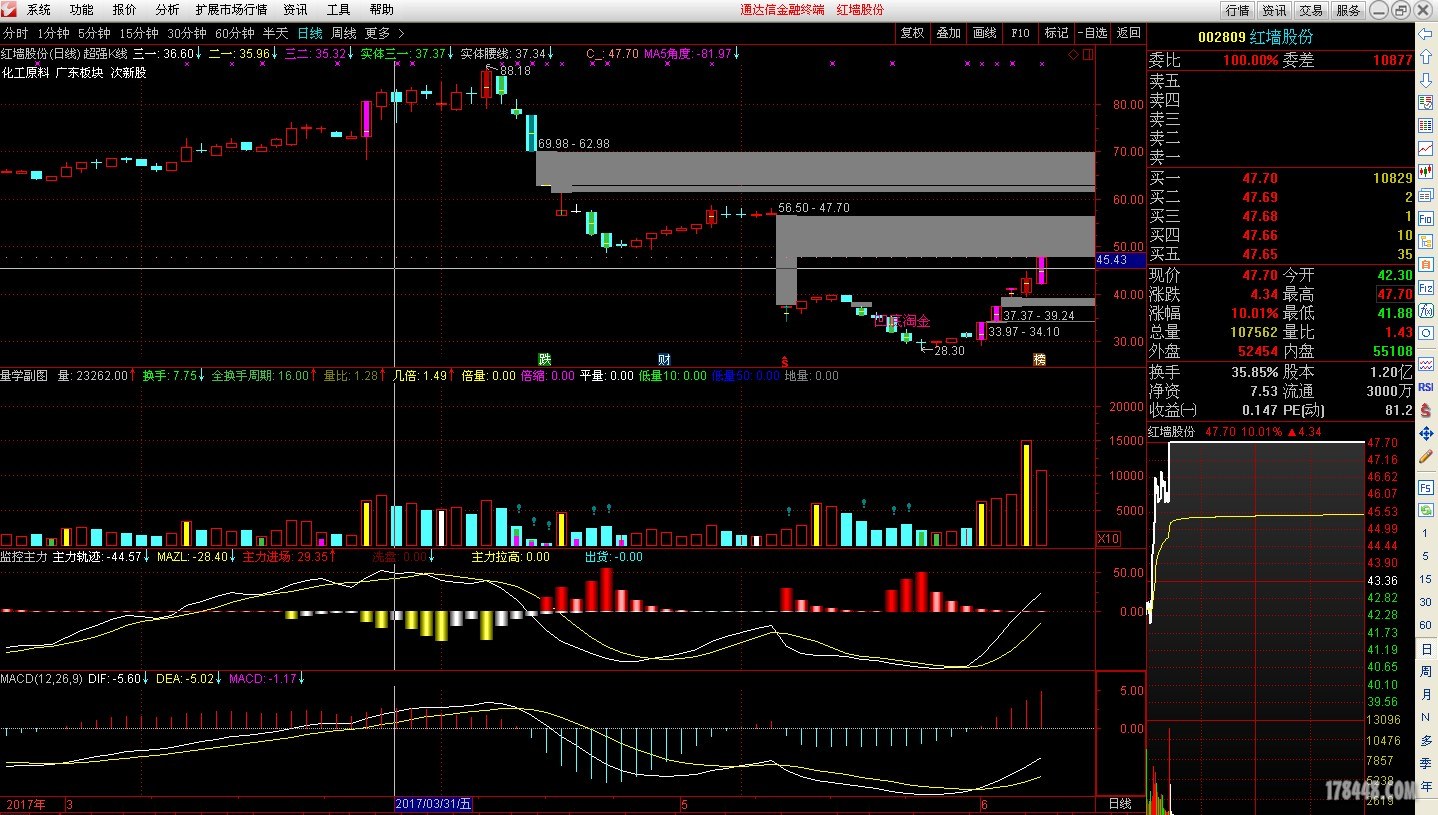Viewport: 1438px width, 815px height.
Task: Click the wavy indicator chart sidebar icon
Action: [1425, 364]
